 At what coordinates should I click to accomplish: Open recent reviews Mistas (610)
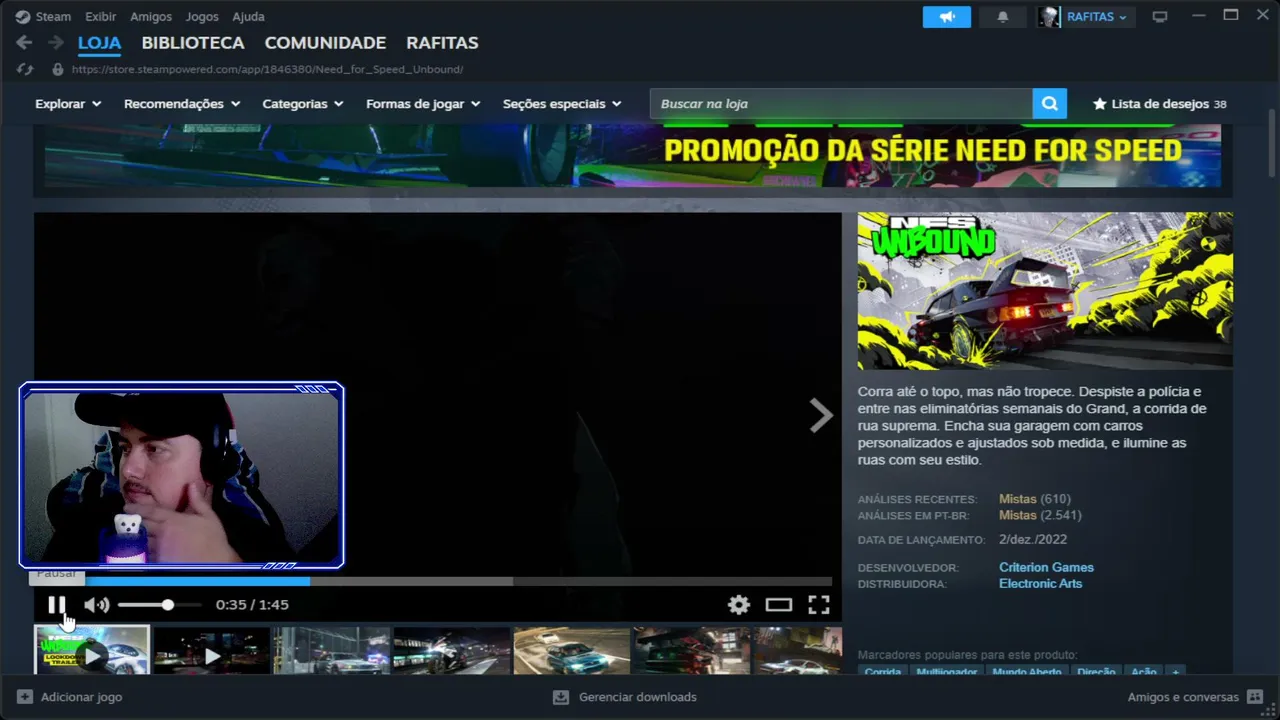(1035, 499)
